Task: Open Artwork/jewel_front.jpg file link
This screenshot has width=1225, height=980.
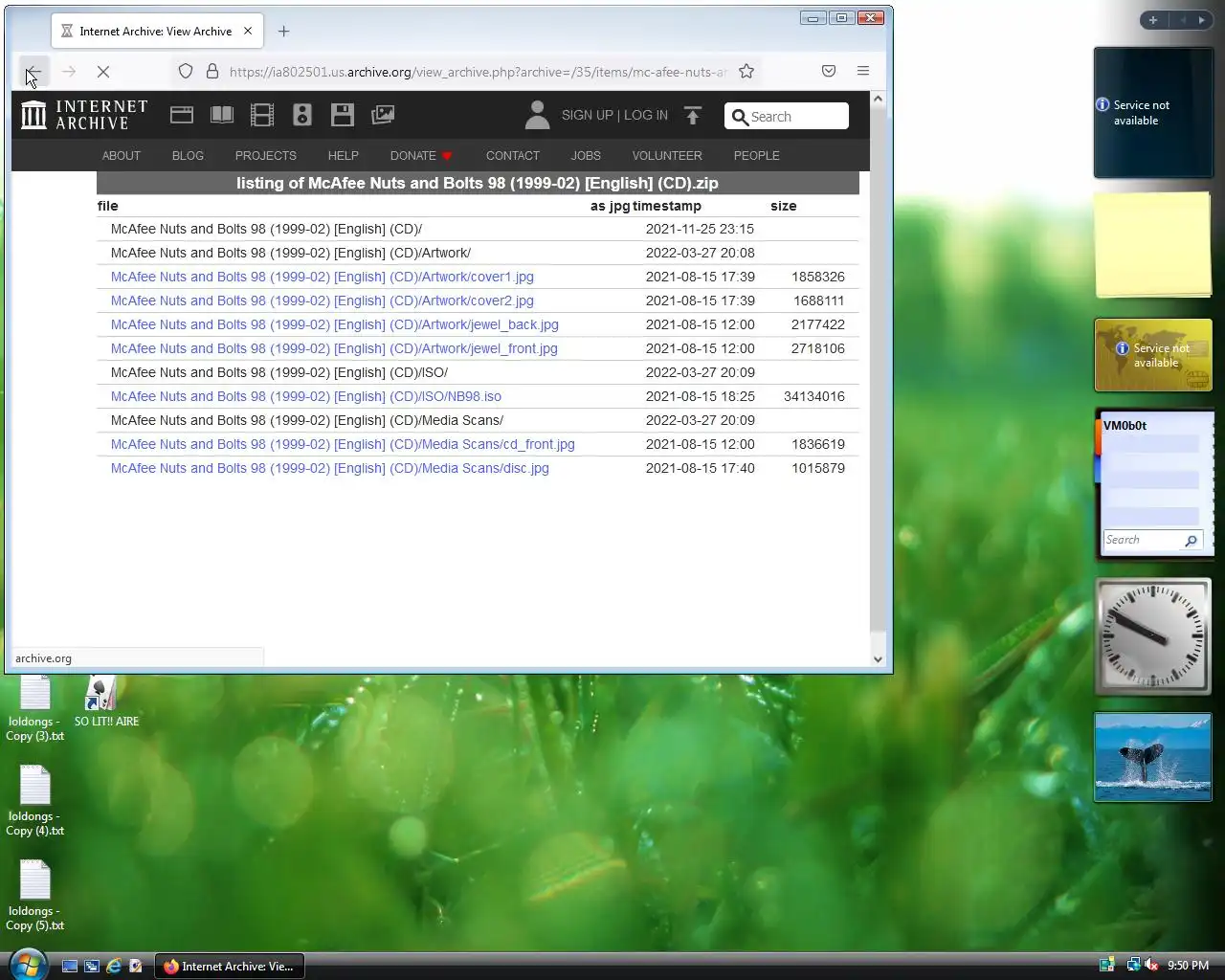Action: pos(334,348)
